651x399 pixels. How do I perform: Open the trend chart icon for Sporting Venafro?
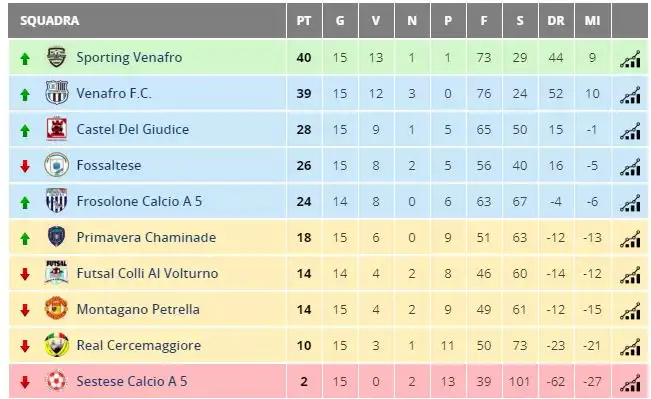click(x=630, y=59)
